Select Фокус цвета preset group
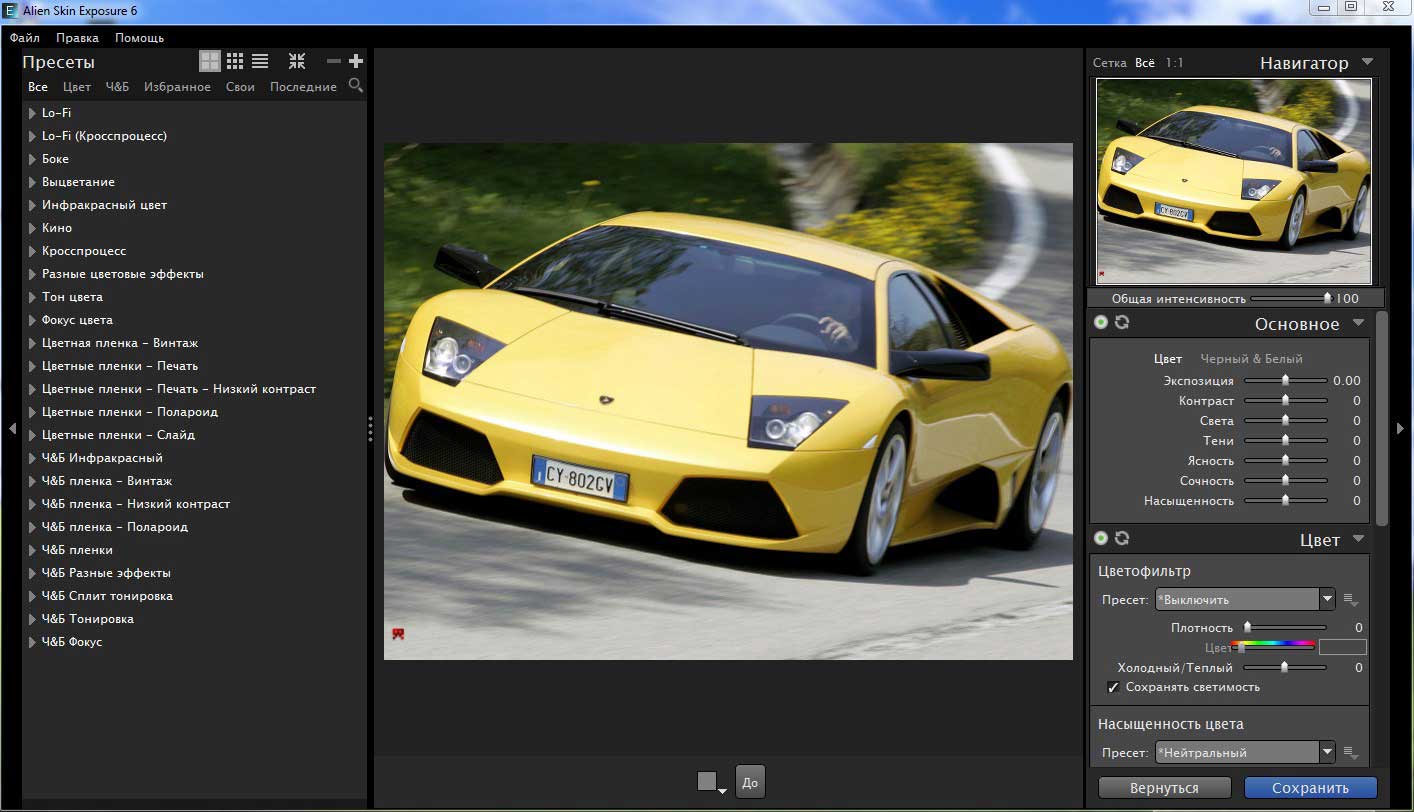Image resolution: width=1414 pixels, height=812 pixels. tap(77, 320)
